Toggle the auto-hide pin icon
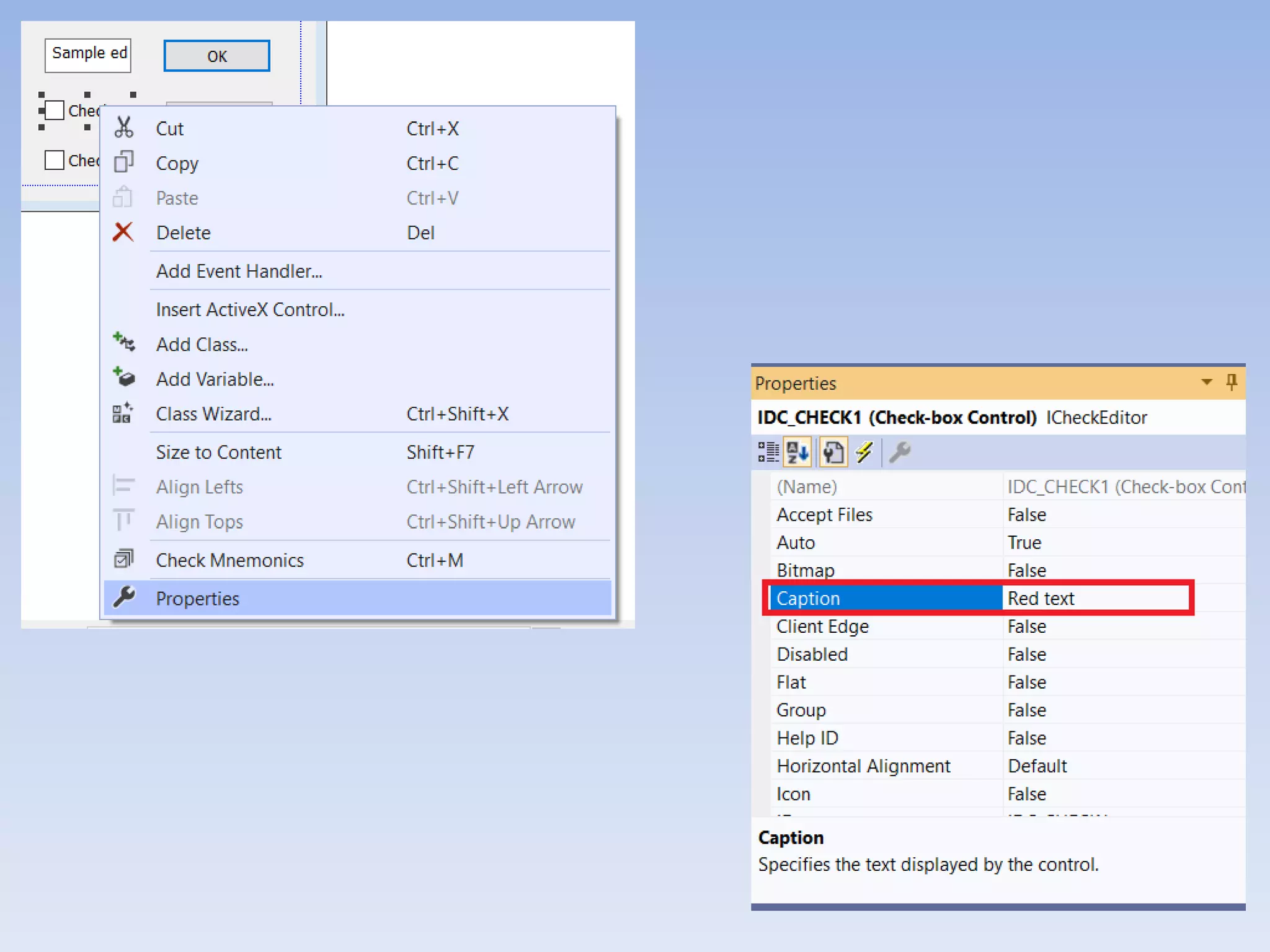Screen dimensions: 1270x952 1232,382
